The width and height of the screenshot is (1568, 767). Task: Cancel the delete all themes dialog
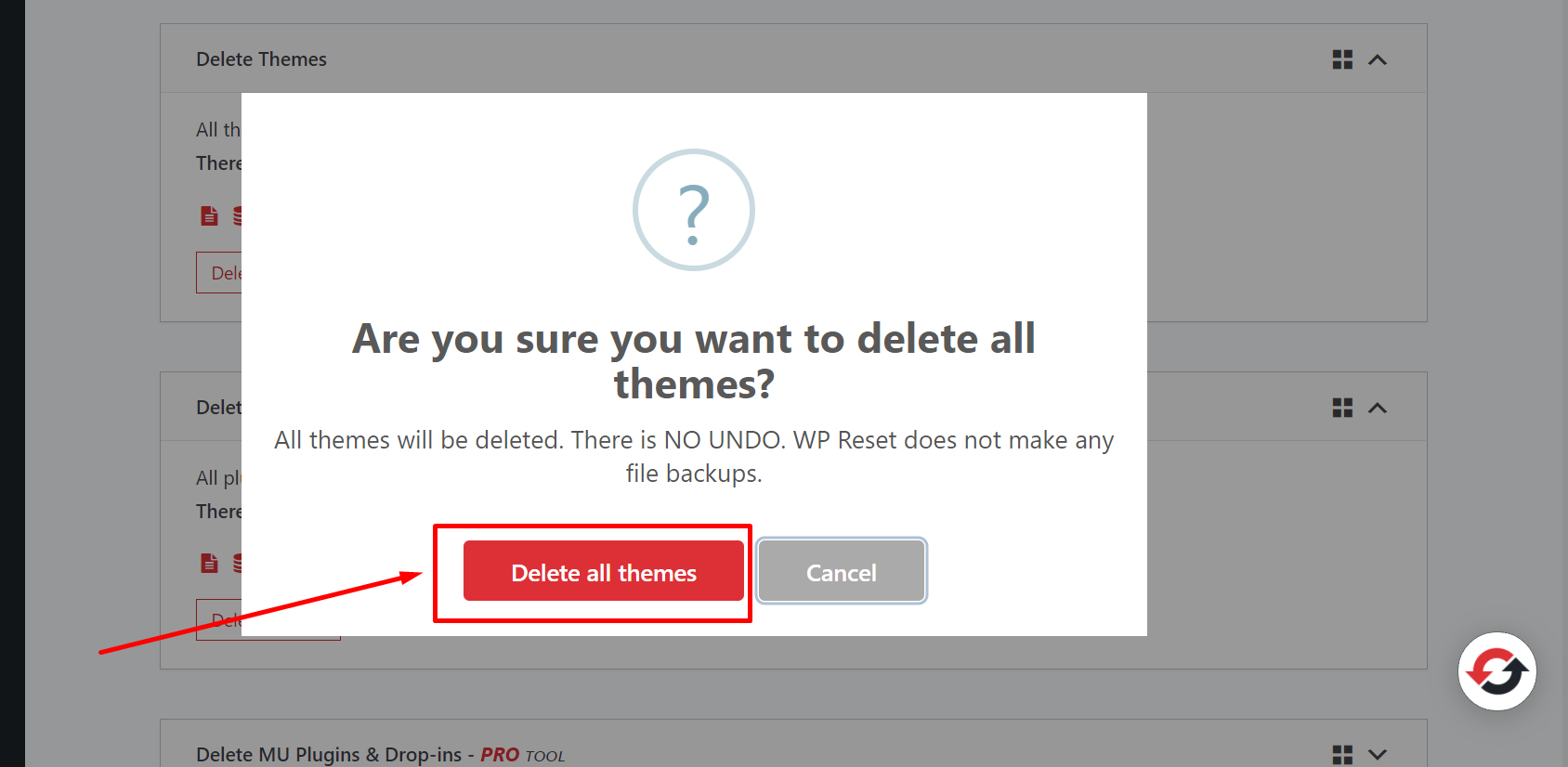(841, 572)
